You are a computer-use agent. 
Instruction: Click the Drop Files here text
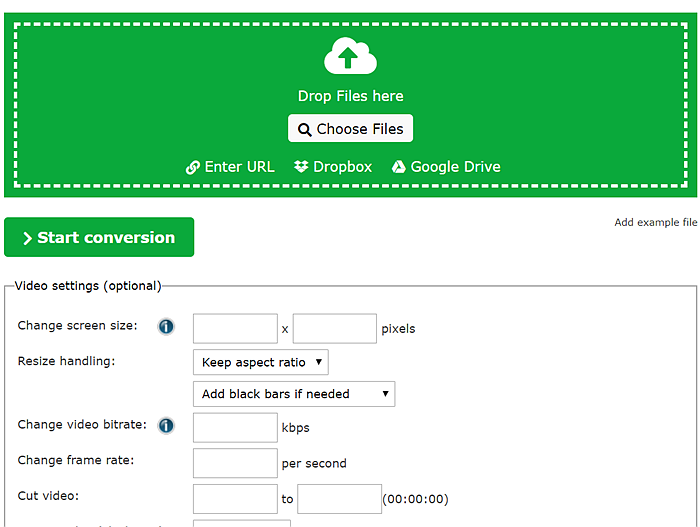pyautogui.click(x=350, y=96)
